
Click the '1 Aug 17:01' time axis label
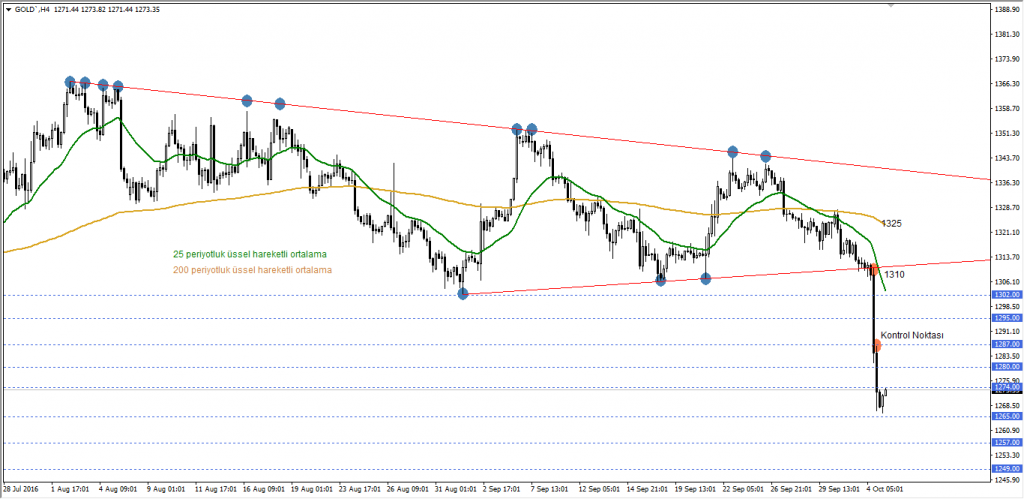coord(69,489)
